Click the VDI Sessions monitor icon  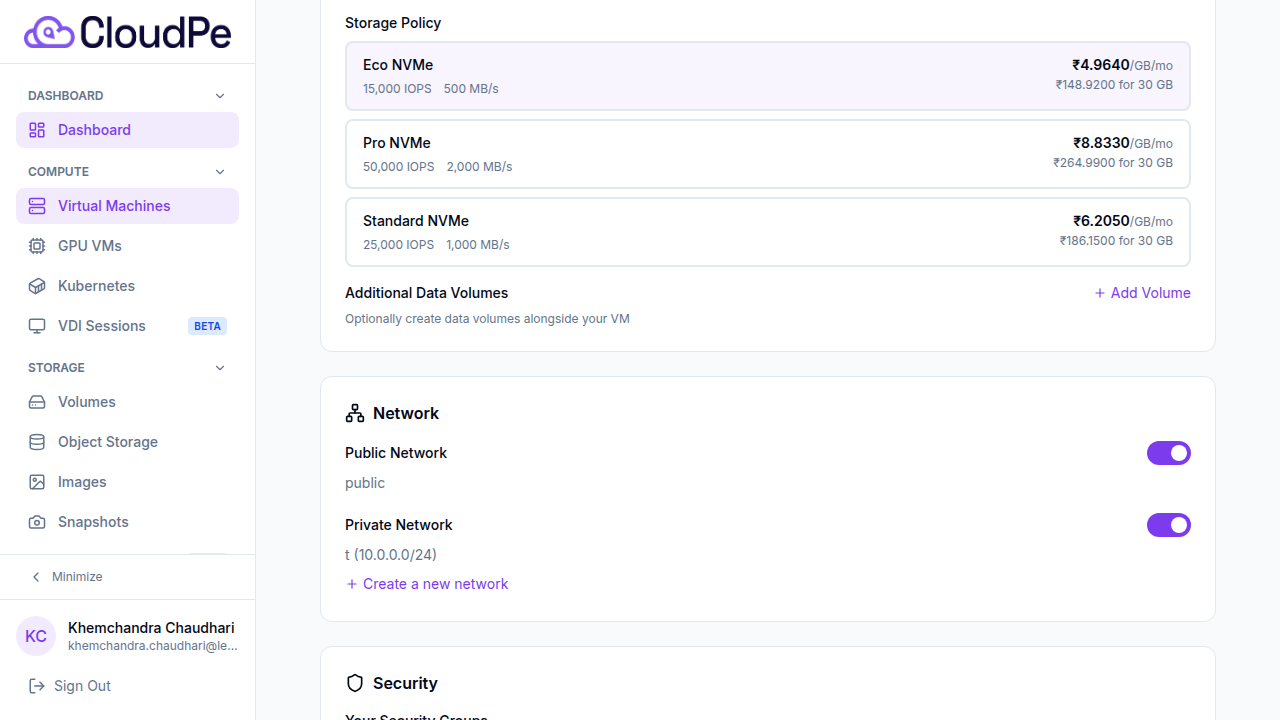click(37, 326)
